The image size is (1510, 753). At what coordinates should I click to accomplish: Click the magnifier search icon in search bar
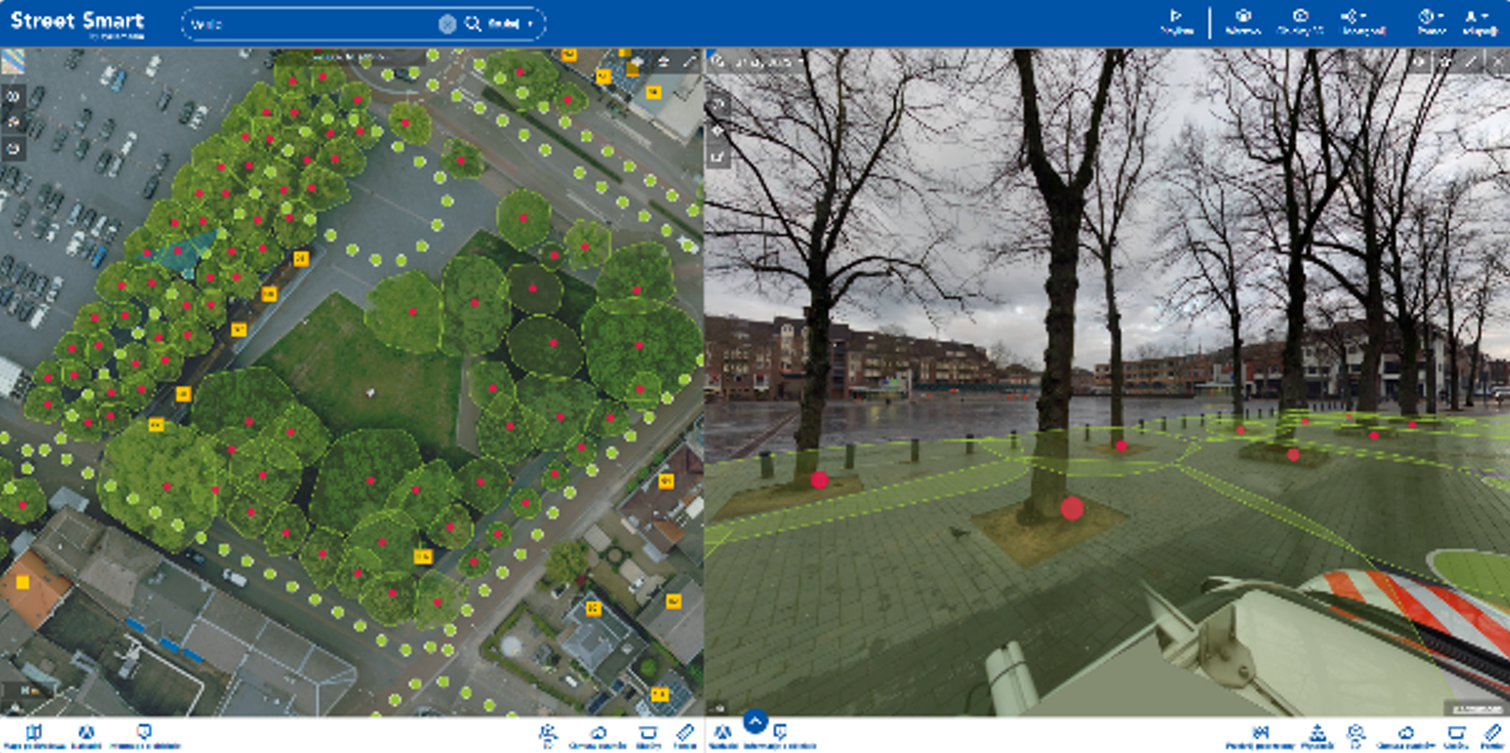click(x=473, y=24)
